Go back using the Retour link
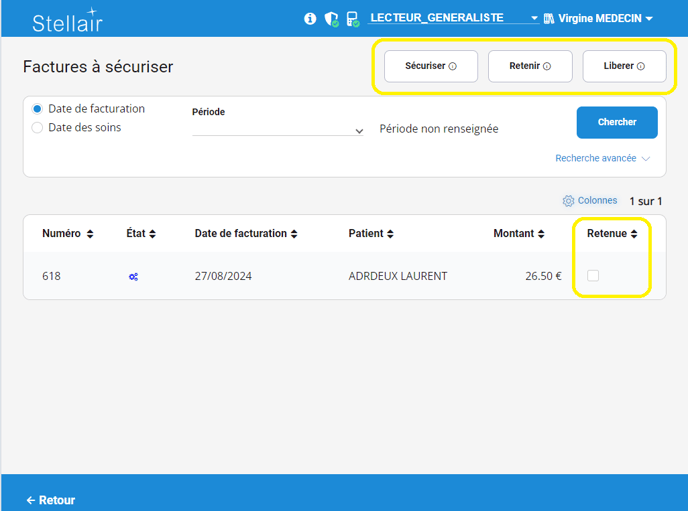688x511 pixels. [x=51, y=500]
